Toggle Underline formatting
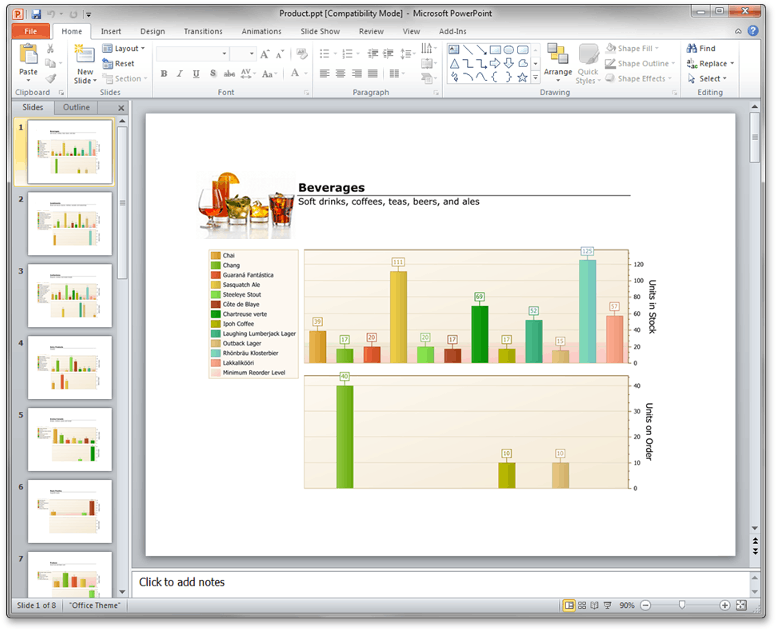Viewport: 776px width, 630px height. click(196, 74)
